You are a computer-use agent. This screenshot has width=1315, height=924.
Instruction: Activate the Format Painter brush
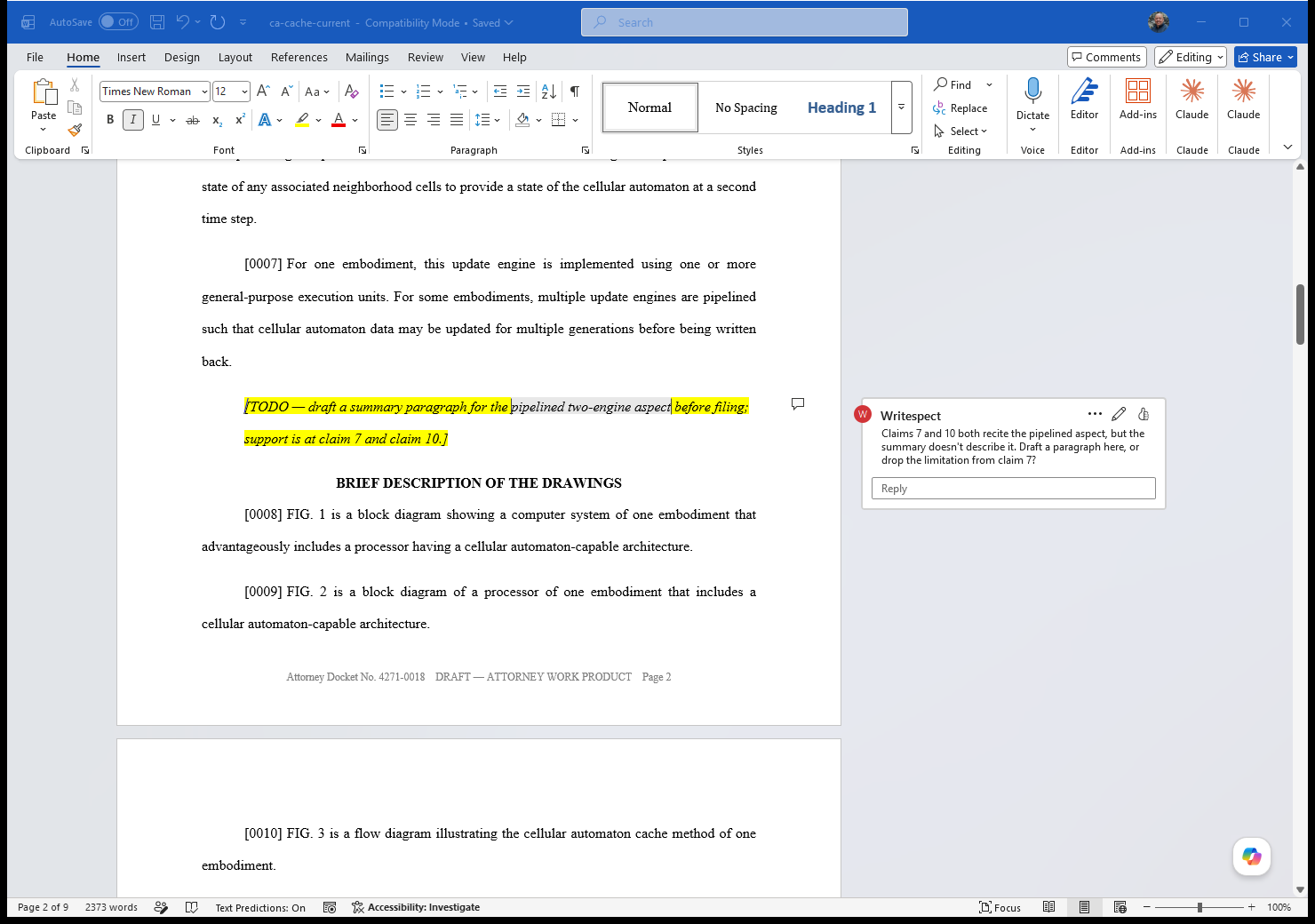(75, 130)
